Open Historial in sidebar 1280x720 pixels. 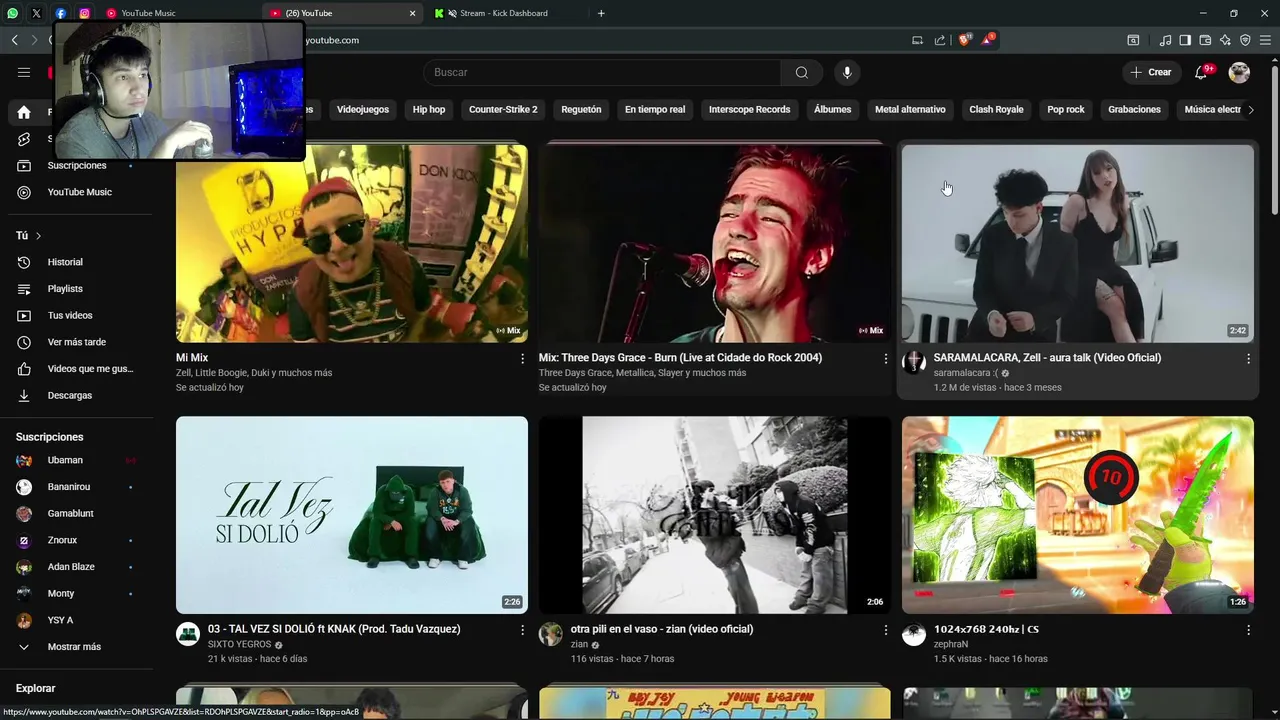tap(78, 262)
